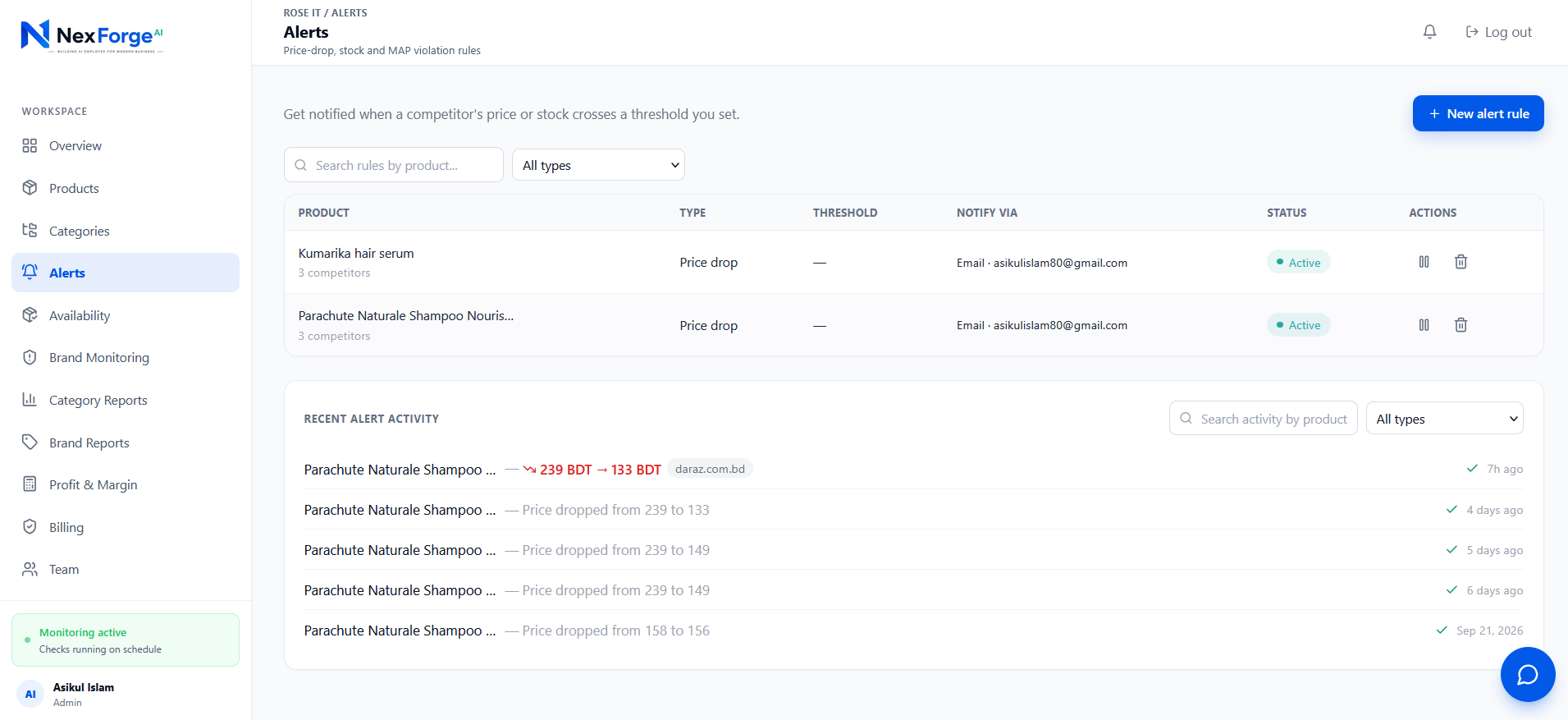Navigate to Brand Reports
This screenshot has width=1568, height=720.
126,443
